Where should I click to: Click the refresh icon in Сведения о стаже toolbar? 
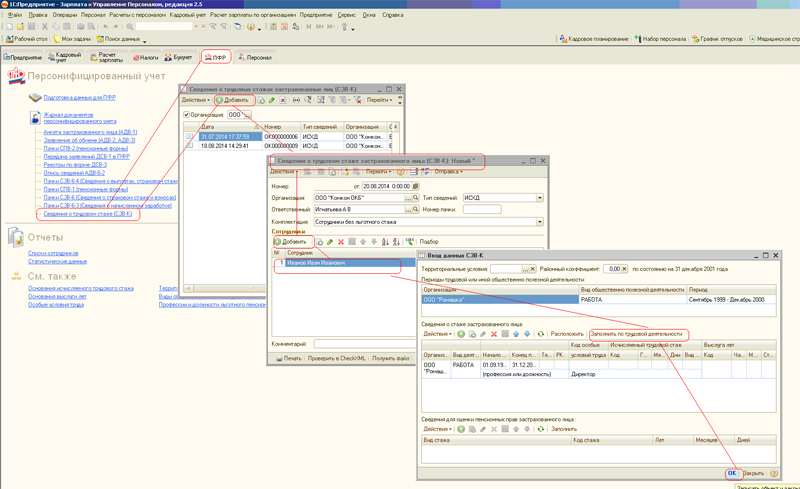pyautogui.click(x=541, y=334)
